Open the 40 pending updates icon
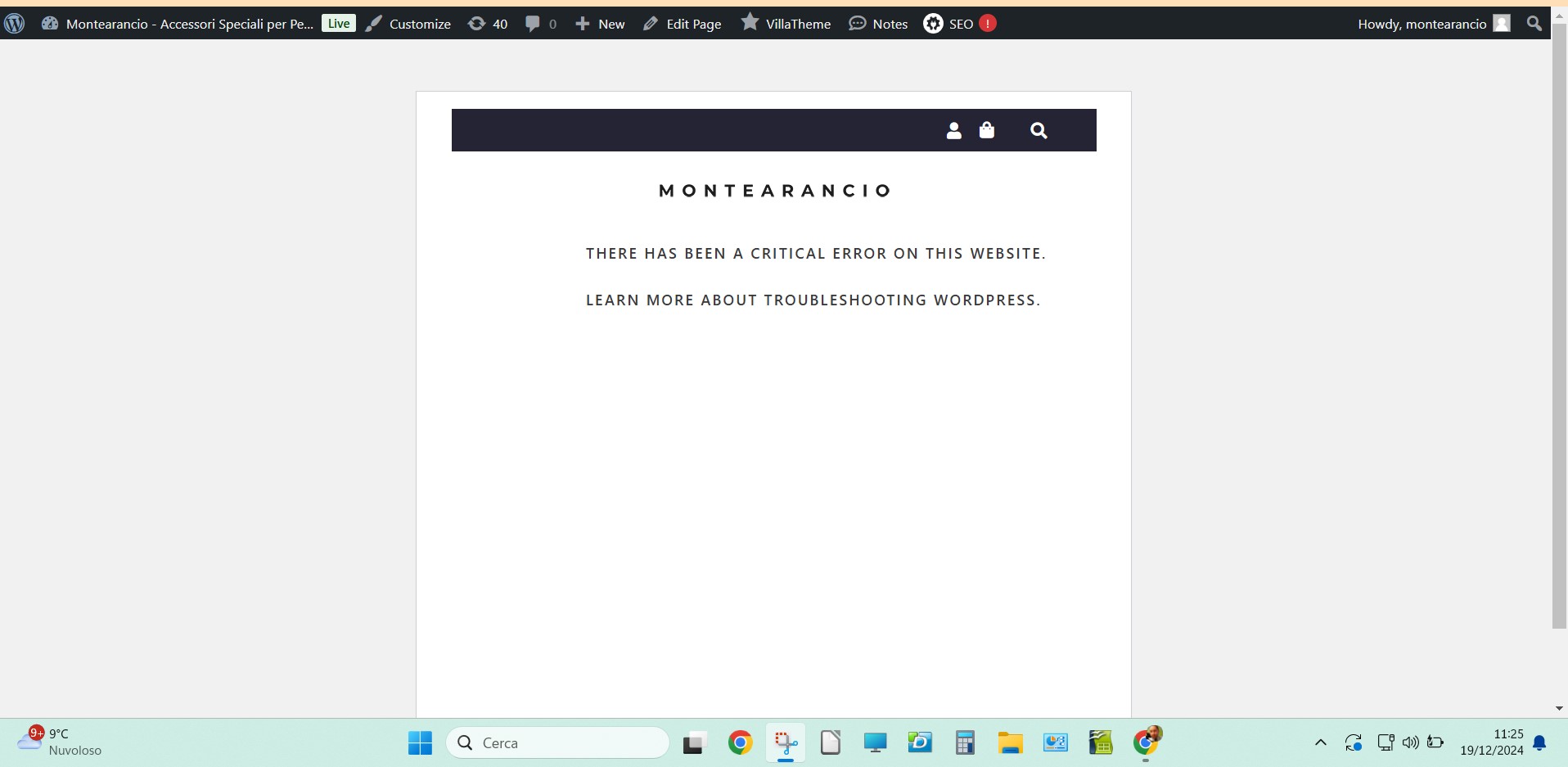 pos(488,24)
